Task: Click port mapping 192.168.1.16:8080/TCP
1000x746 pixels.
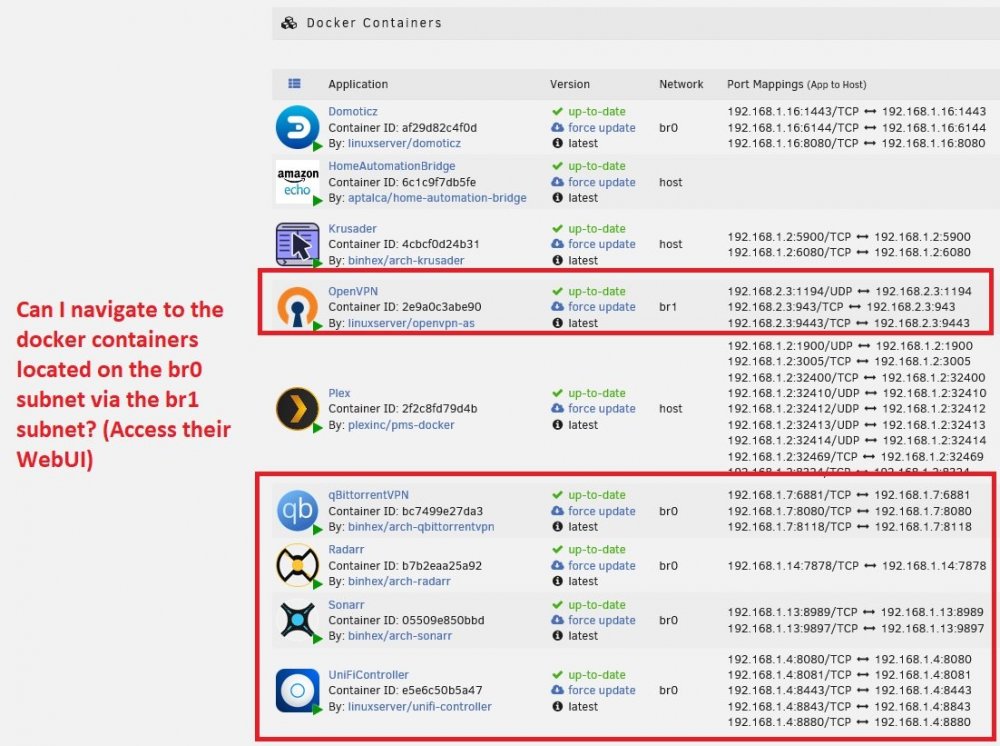Action: pos(793,143)
